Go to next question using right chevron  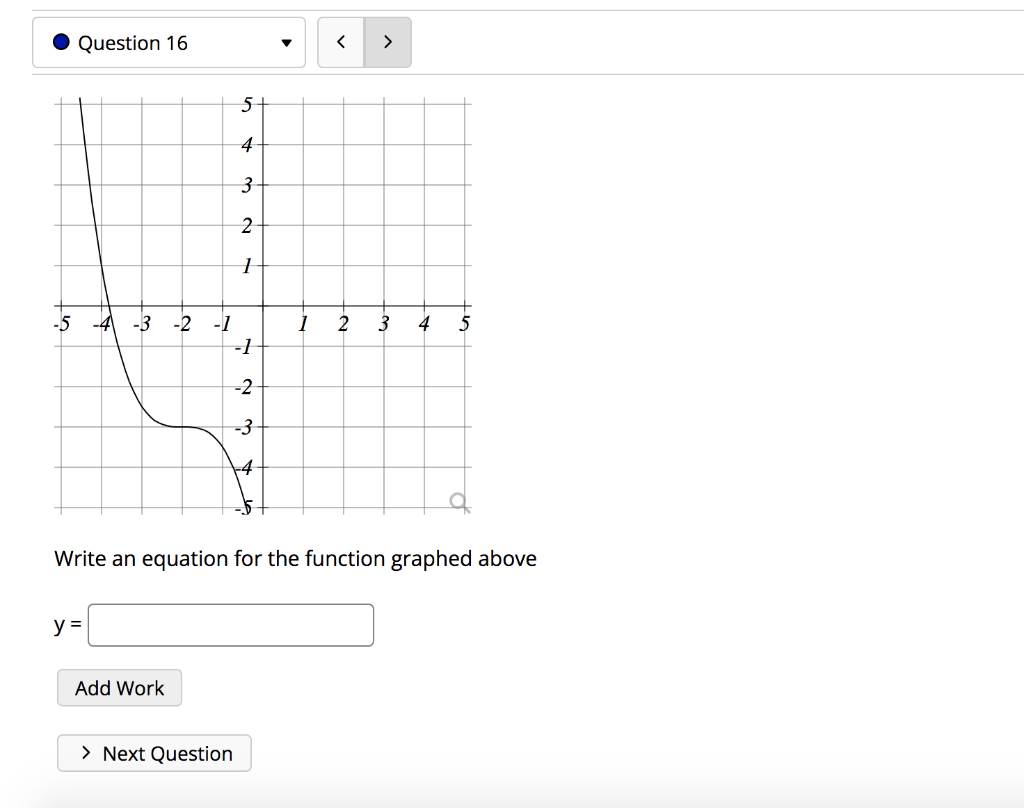[x=387, y=42]
